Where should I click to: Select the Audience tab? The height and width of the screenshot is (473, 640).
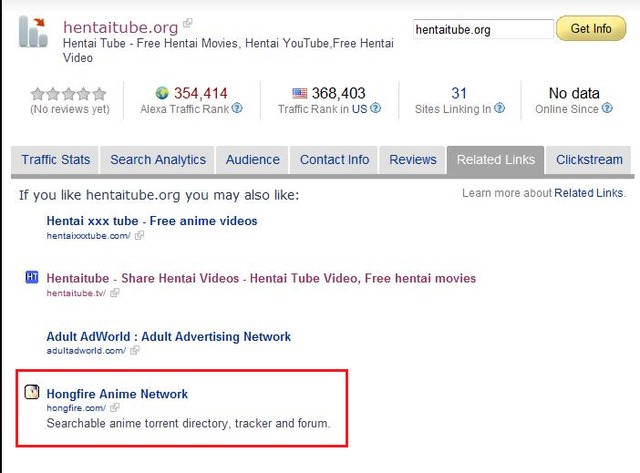253,160
